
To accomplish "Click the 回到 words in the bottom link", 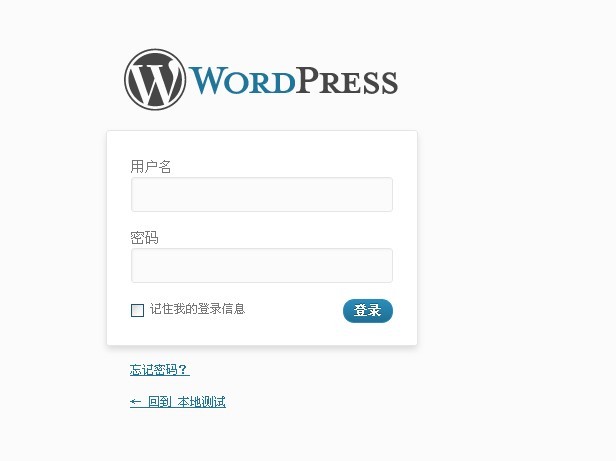I will [x=160, y=402].
